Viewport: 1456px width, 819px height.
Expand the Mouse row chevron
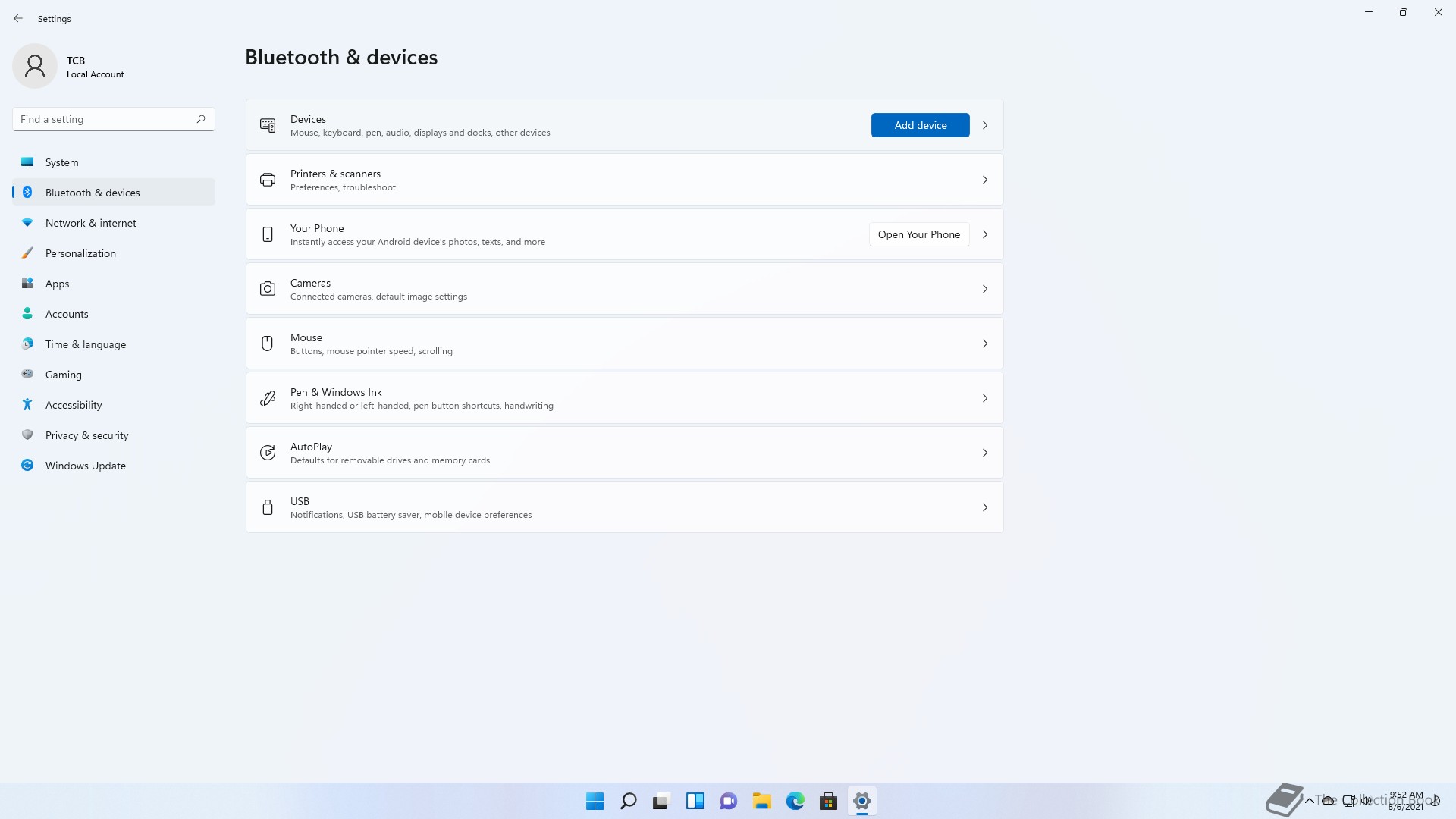coord(985,344)
